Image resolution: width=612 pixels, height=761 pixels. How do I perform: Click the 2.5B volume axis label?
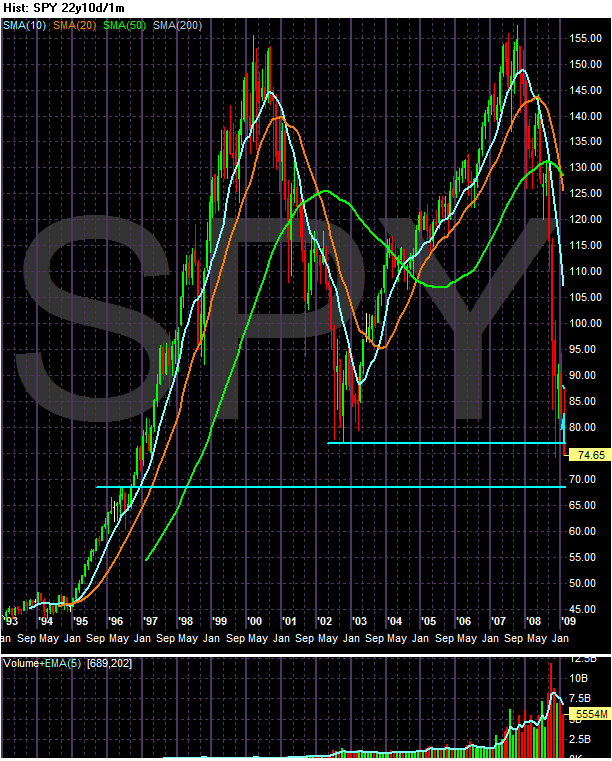[580, 739]
